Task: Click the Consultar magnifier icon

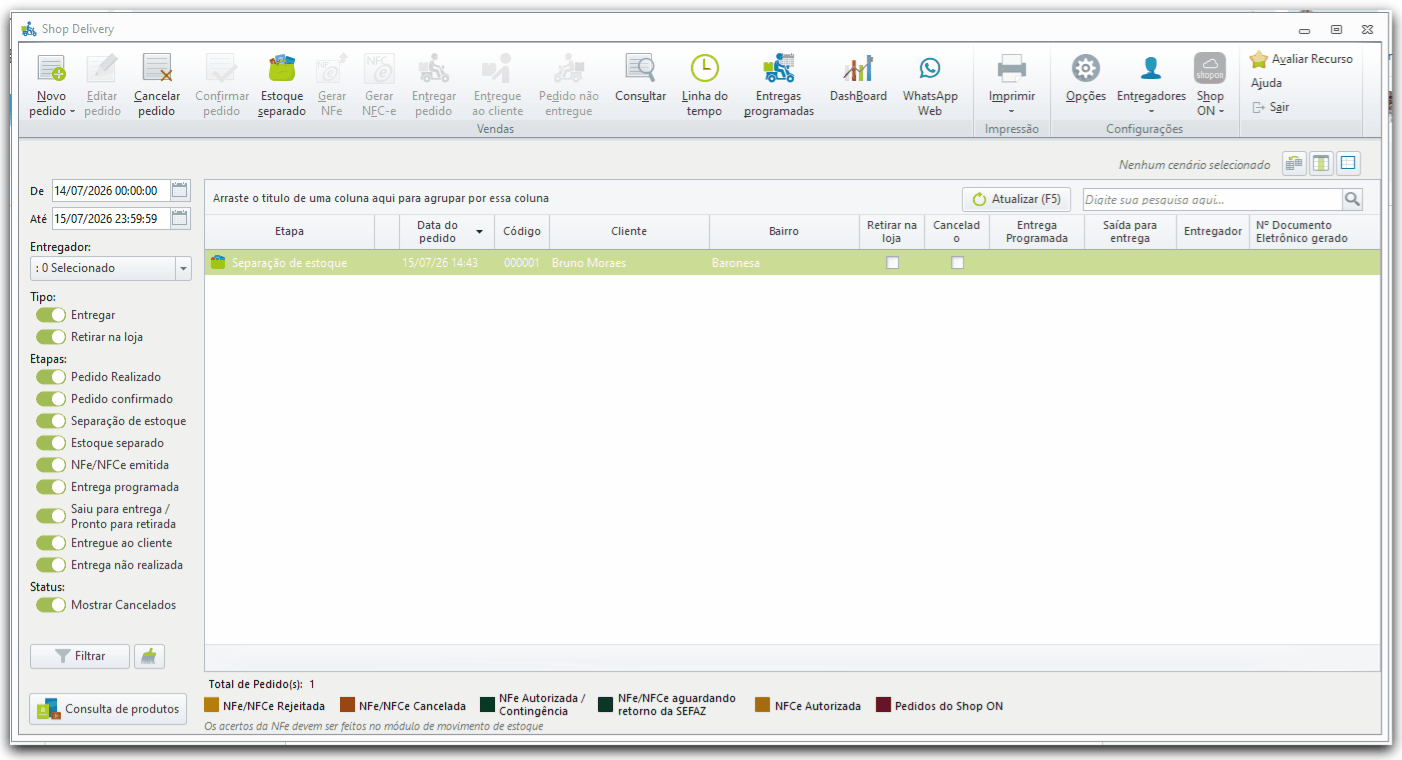Action: [640, 68]
